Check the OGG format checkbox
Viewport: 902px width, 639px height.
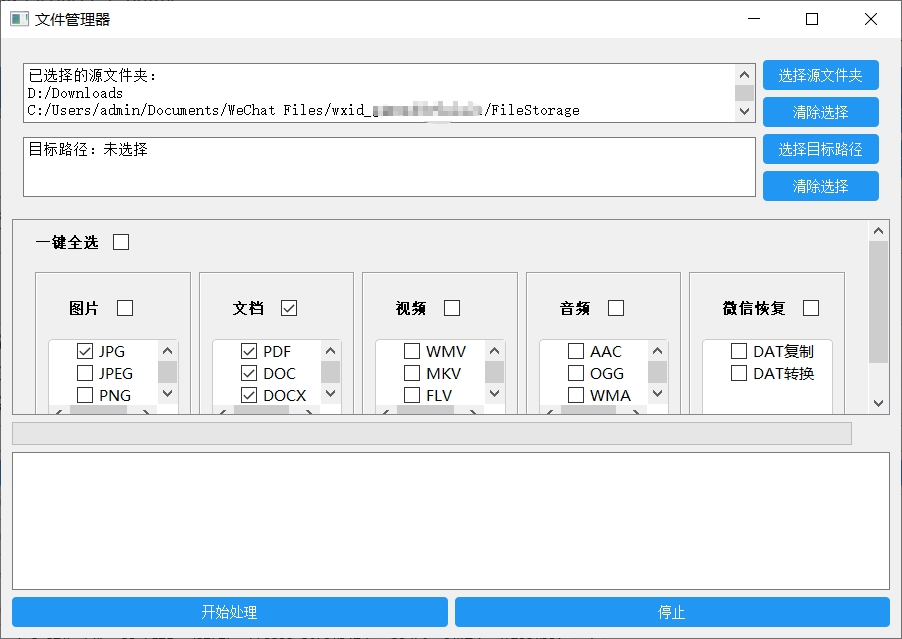(x=575, y=373)
